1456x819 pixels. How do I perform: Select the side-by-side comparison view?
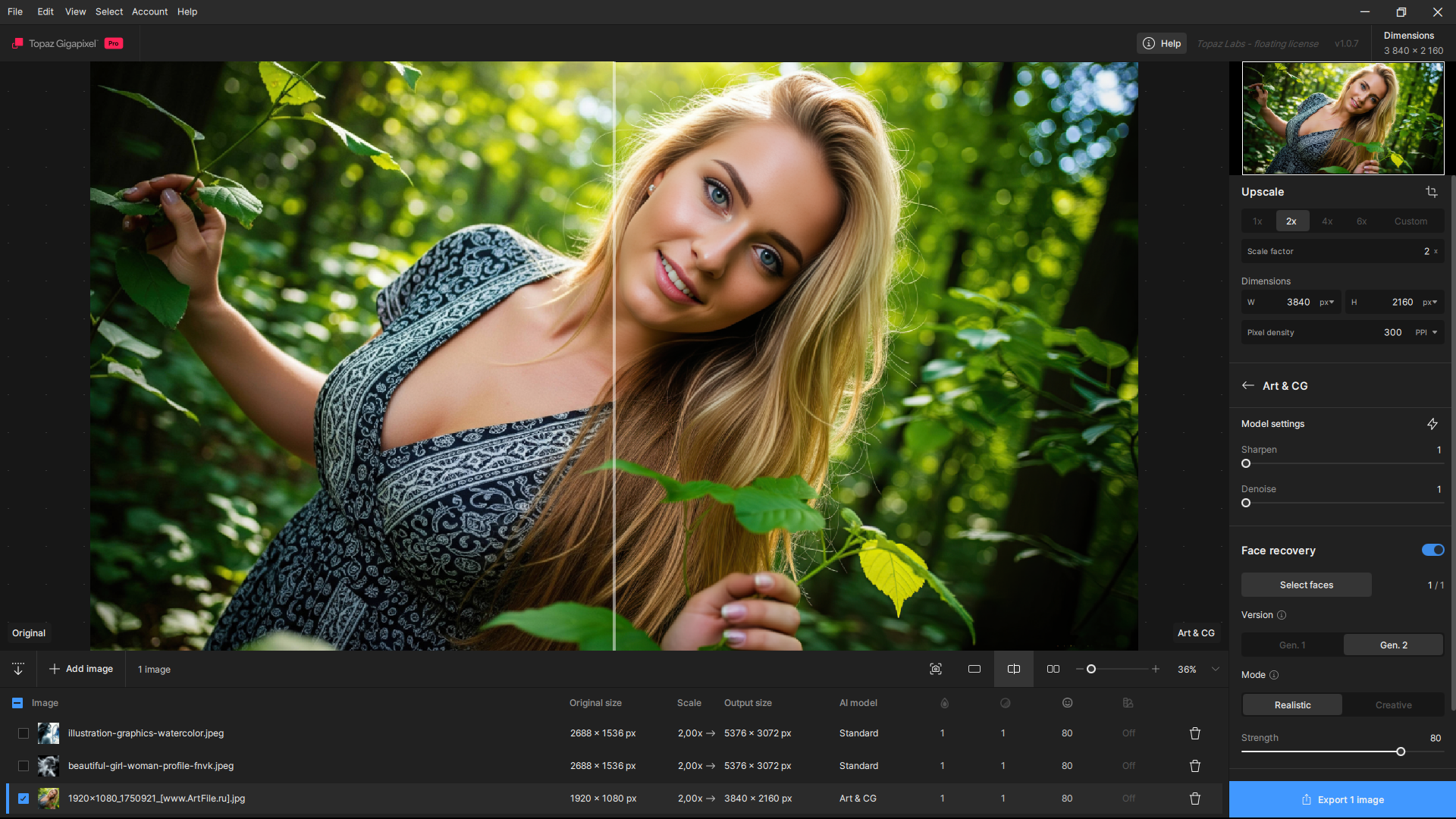[1053, 669]
